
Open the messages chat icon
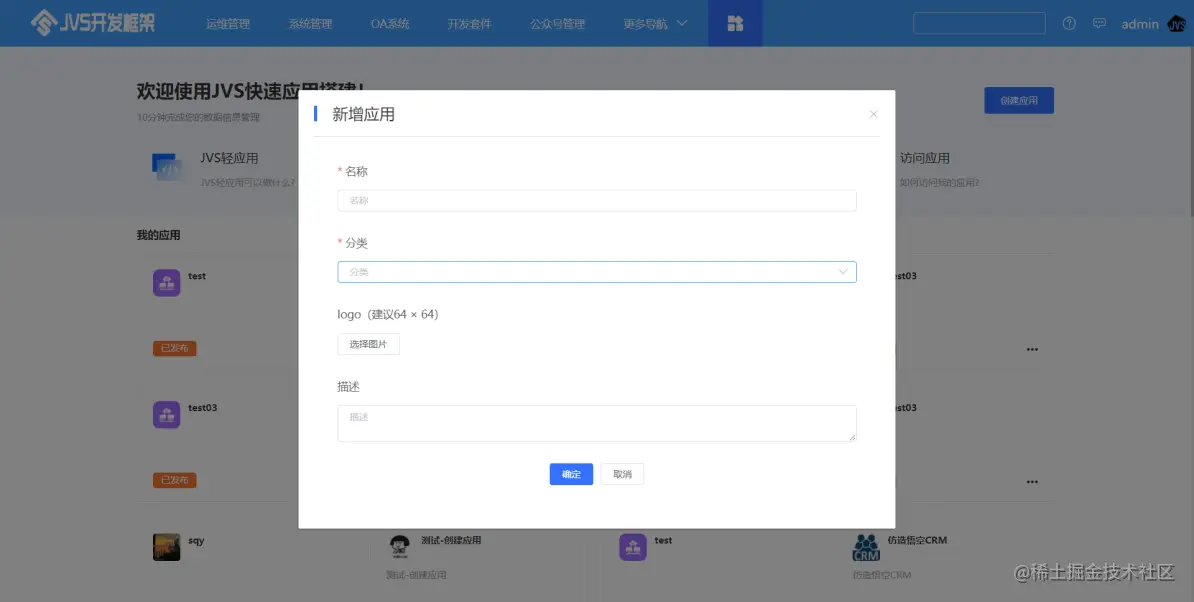point(1100,24)
